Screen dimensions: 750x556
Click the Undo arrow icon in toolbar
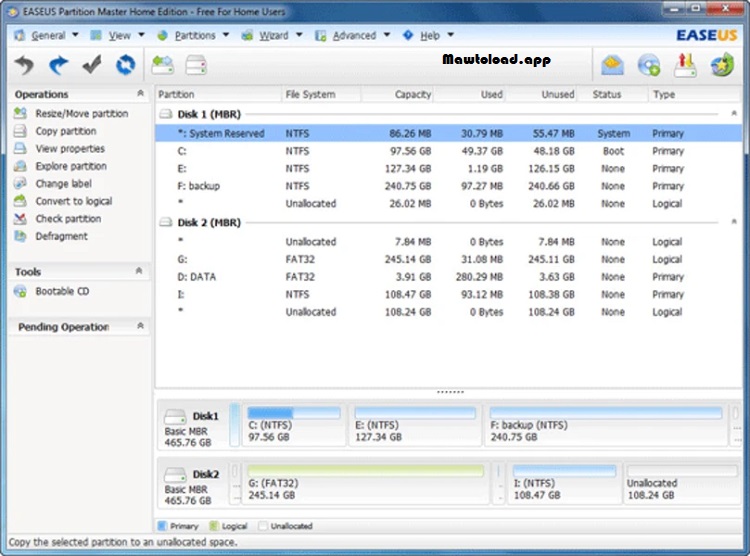[x=24, y=65]
